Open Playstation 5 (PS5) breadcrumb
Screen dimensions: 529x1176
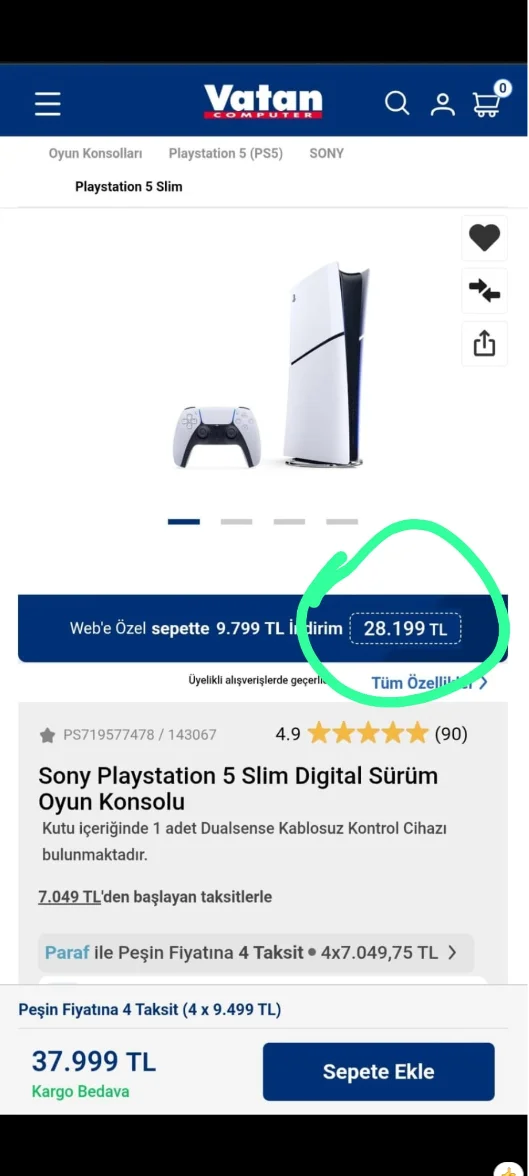(x=226, y=153)
